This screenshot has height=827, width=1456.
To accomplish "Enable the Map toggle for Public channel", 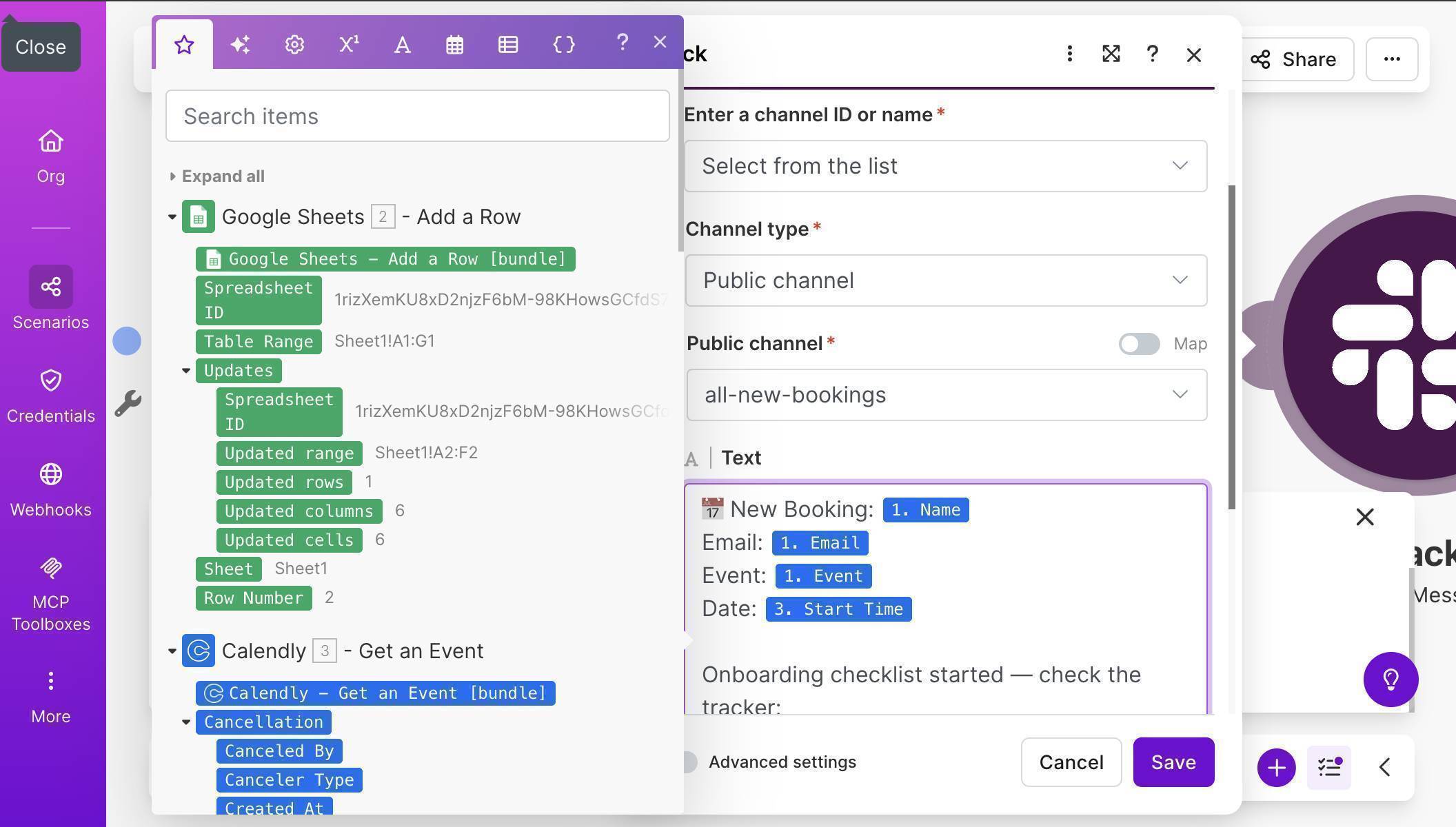I will tap(1139, 343).
